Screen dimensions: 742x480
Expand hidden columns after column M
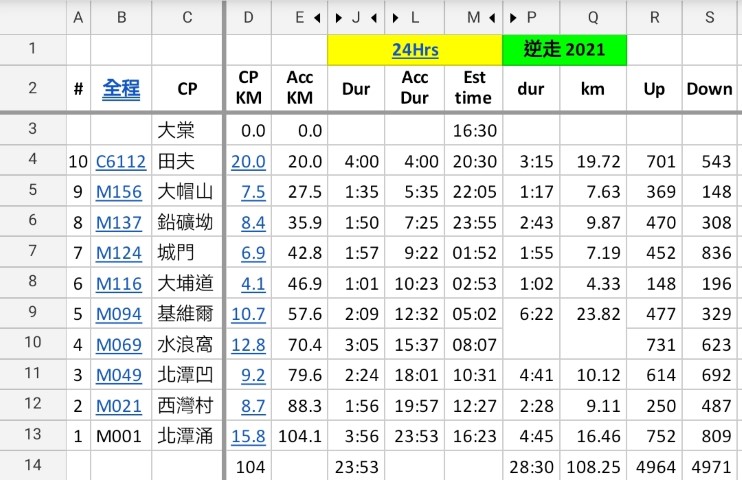click(x=492, y=18)
